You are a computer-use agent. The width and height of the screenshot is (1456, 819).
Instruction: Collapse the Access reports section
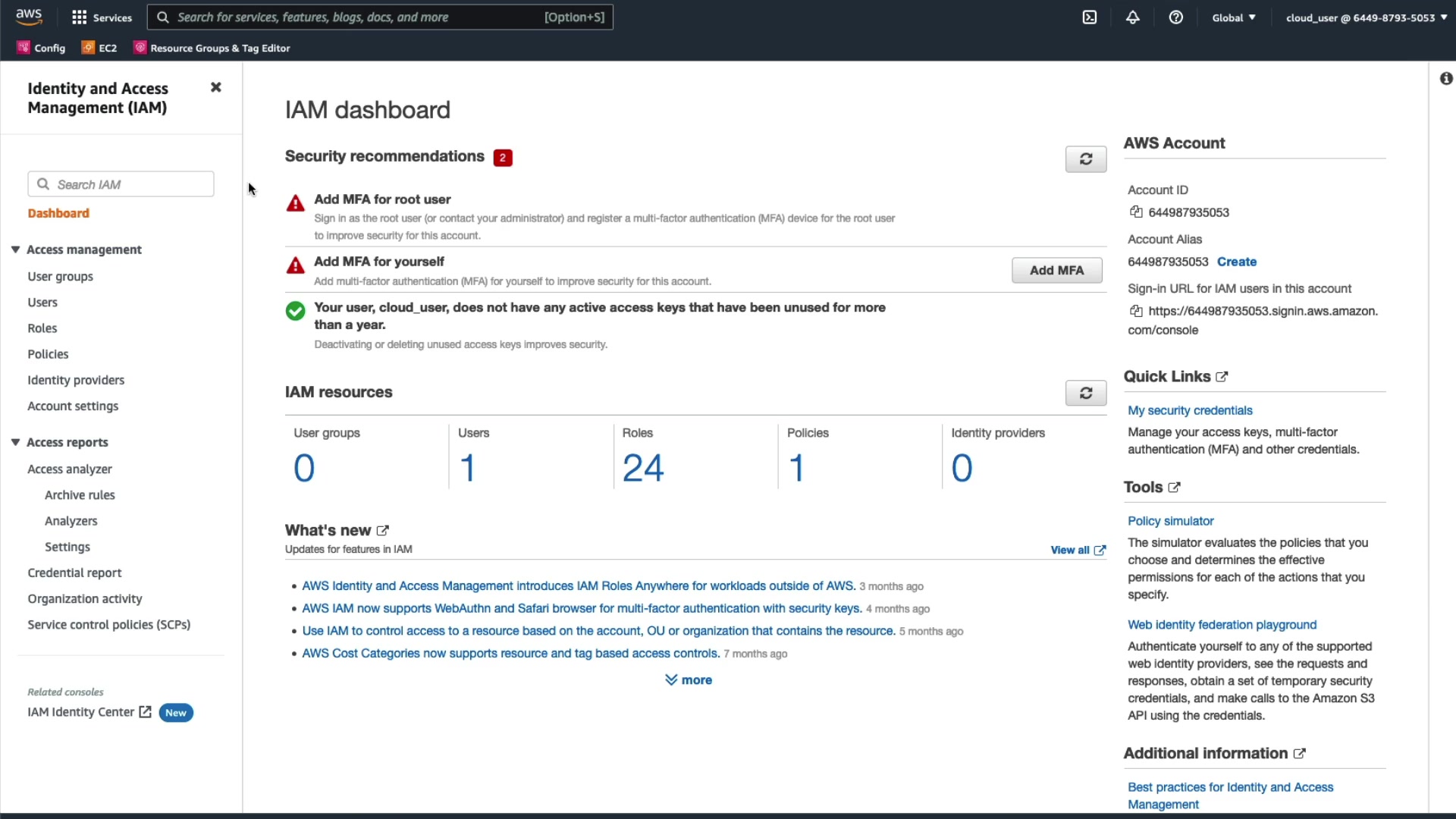coord(15,442)
